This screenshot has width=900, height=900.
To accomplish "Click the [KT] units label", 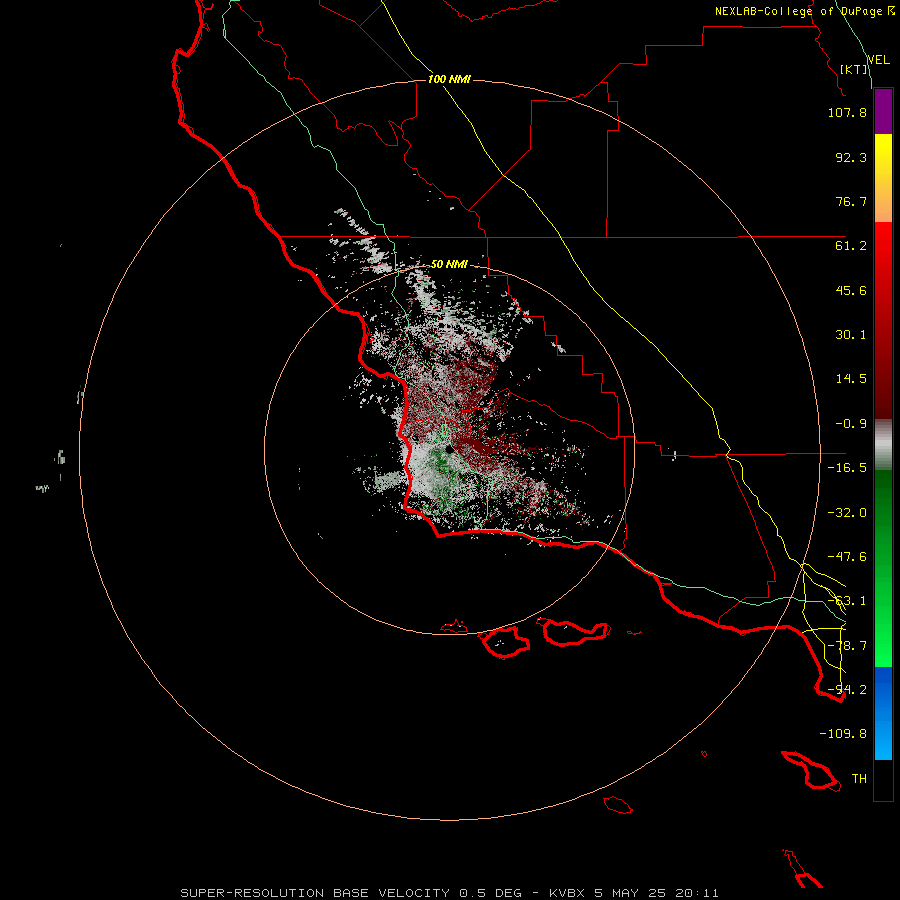I will pyautogui.click(x=854, y=69).
